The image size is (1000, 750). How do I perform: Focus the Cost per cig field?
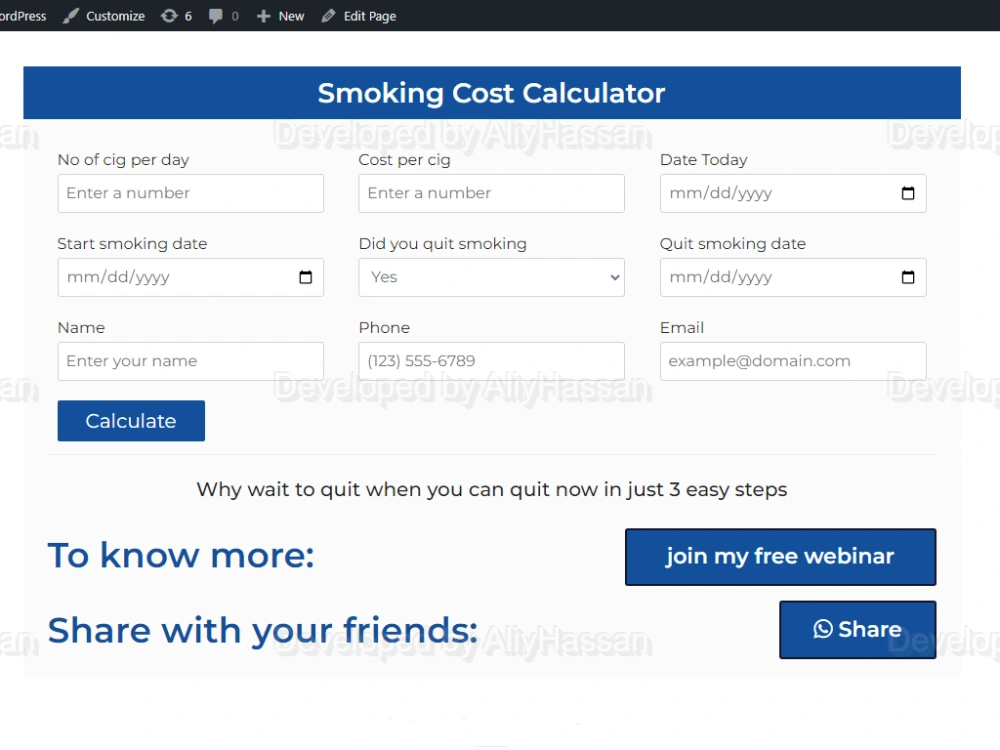point(491,193)
